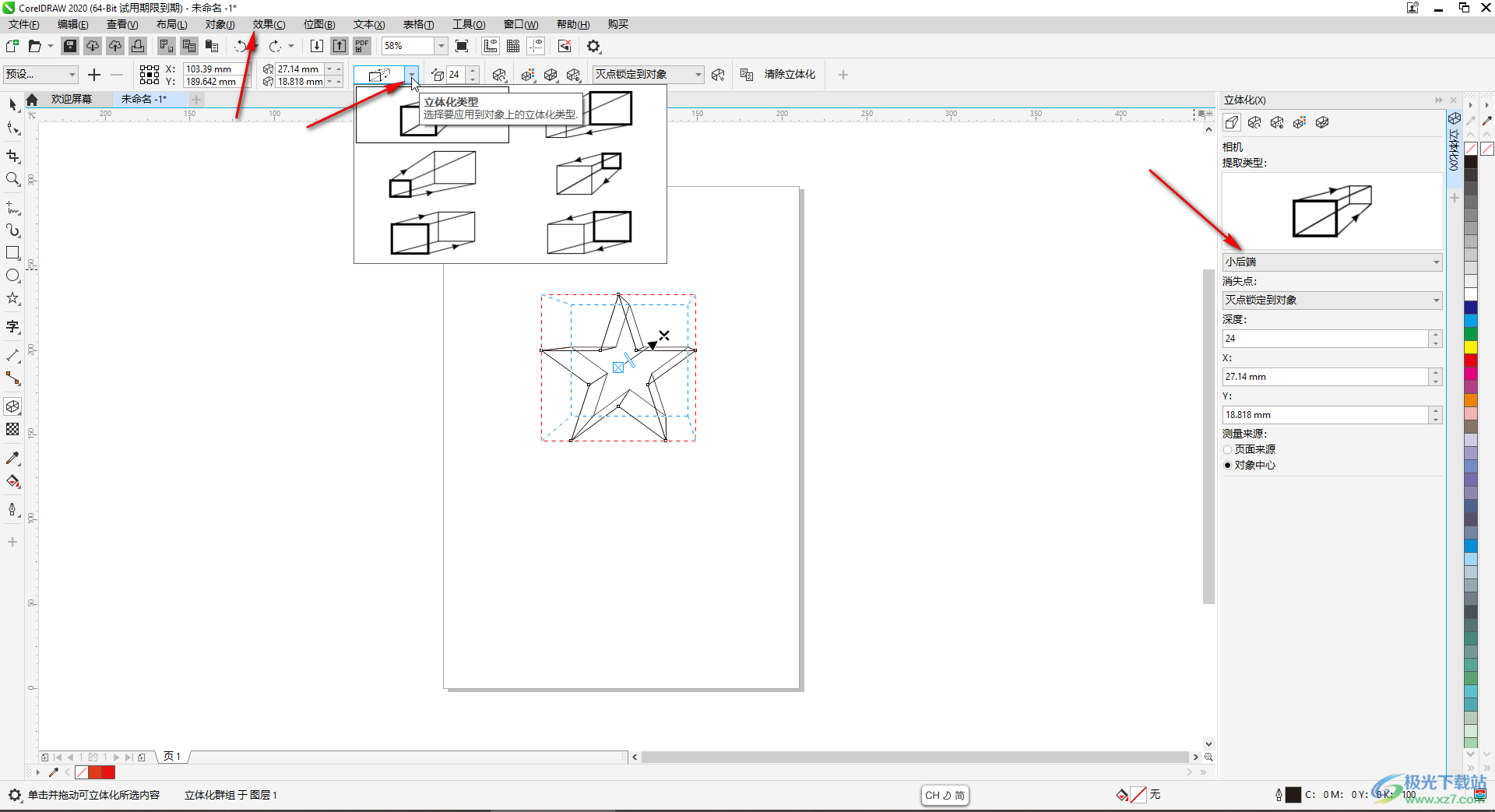Select the Rectangle tool in toolbox
This screenshot has width=1495, height=812.
(12, 253)
